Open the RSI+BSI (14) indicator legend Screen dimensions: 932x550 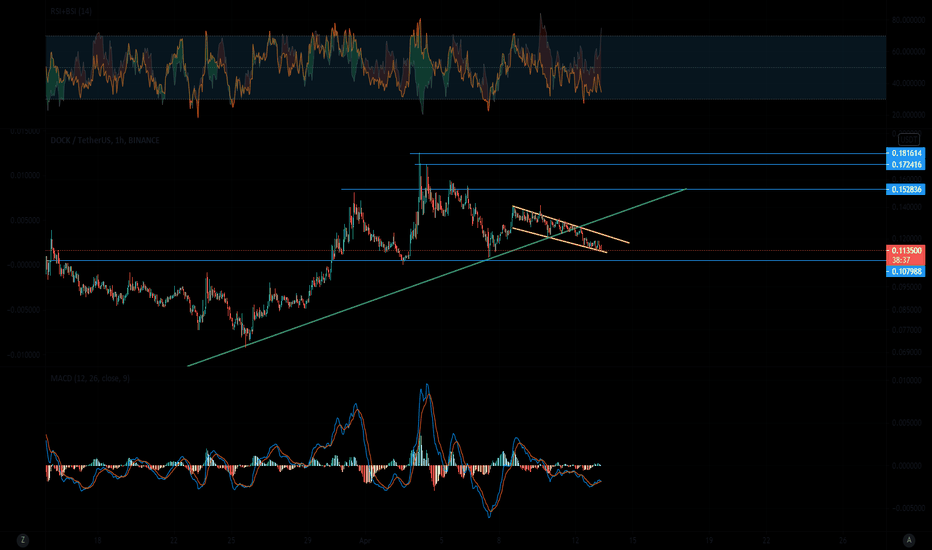point(71,11)
